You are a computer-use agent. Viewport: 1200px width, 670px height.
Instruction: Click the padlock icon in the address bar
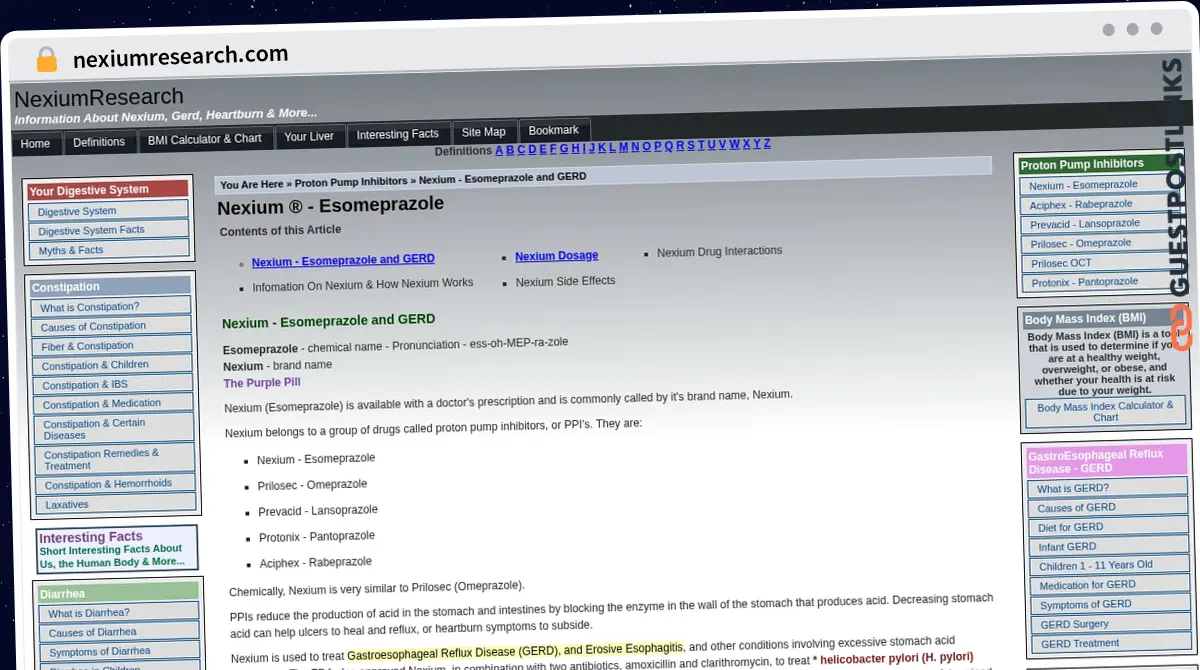[x=46, y=59]
